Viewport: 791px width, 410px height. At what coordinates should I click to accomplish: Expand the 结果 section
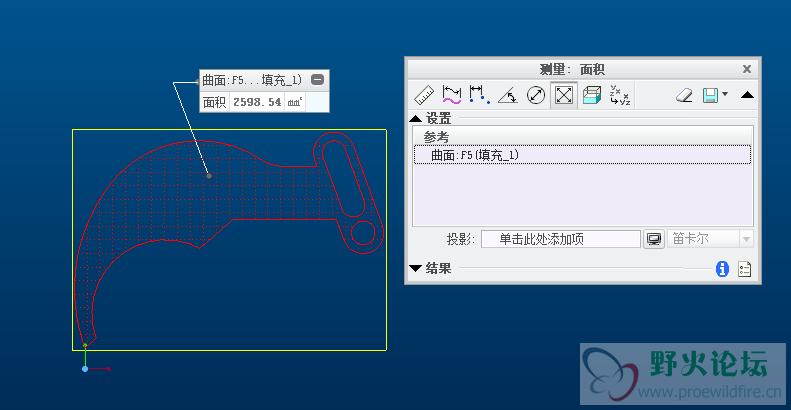point(416,268)
